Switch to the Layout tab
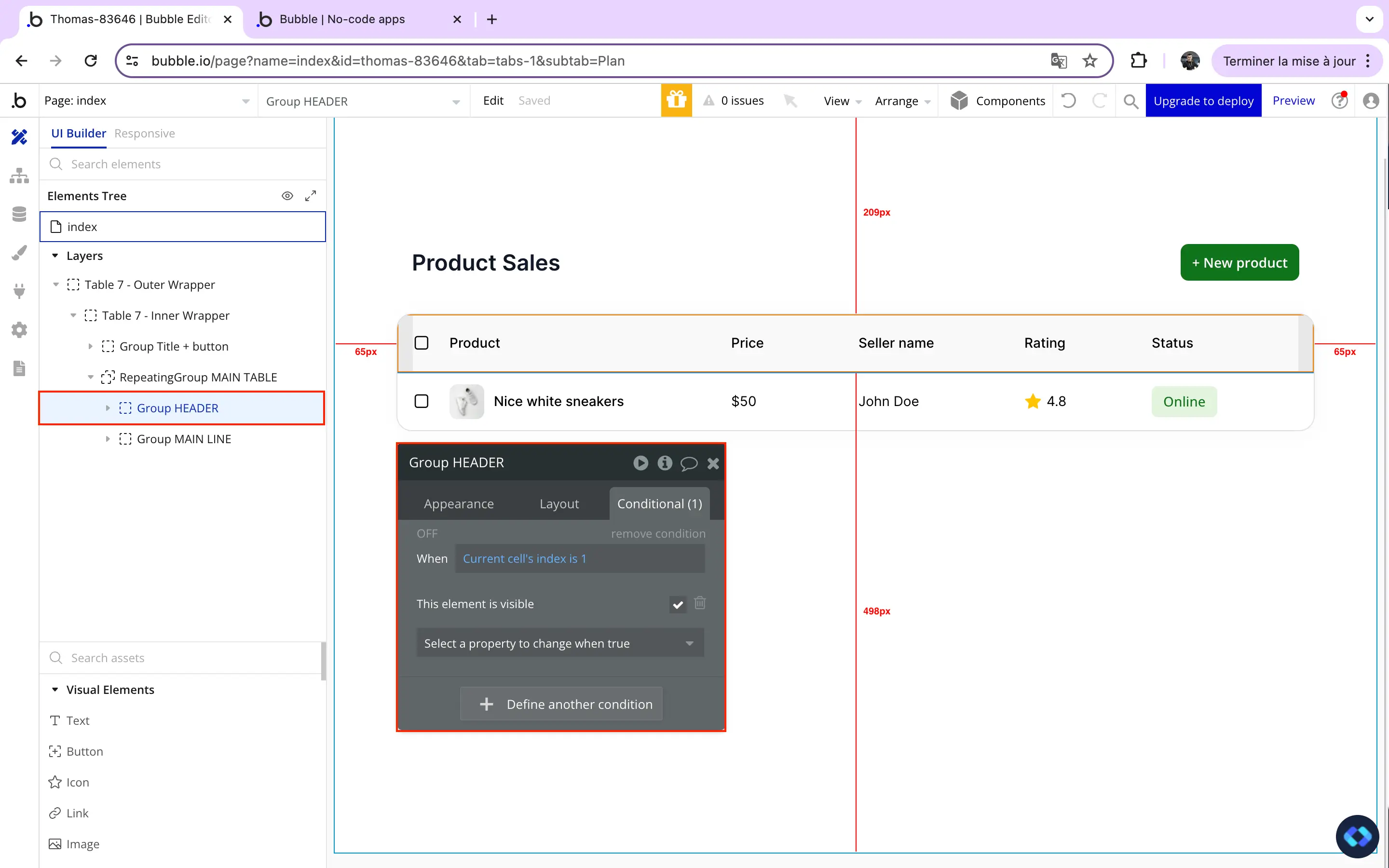 pos(559,503)
